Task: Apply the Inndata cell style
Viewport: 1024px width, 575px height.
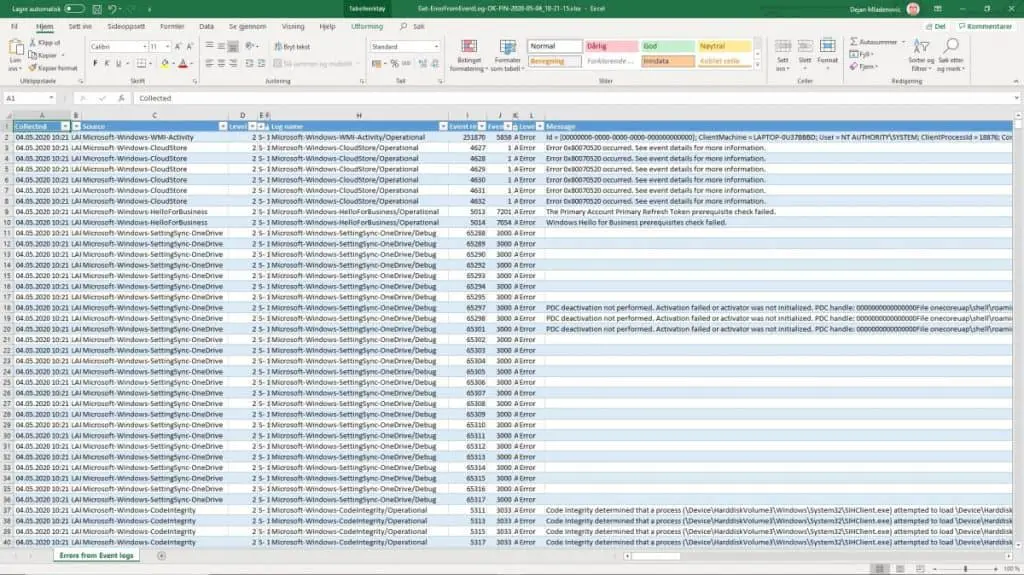Action: tap(667, 61)
